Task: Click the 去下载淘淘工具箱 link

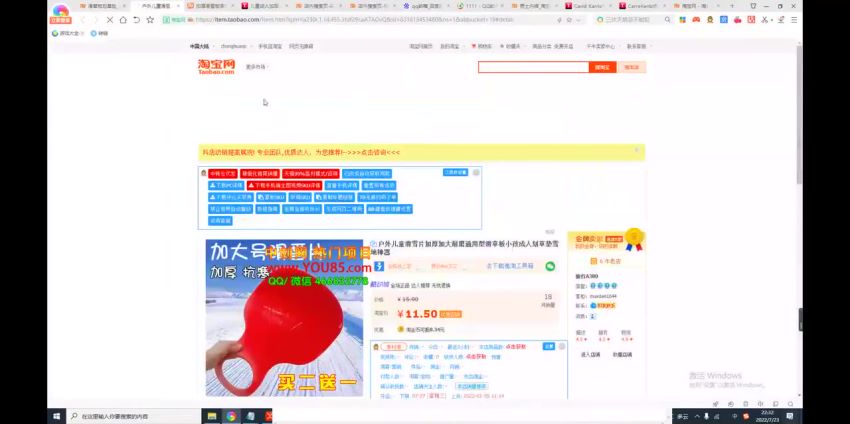Action: (x=510, y=266)
